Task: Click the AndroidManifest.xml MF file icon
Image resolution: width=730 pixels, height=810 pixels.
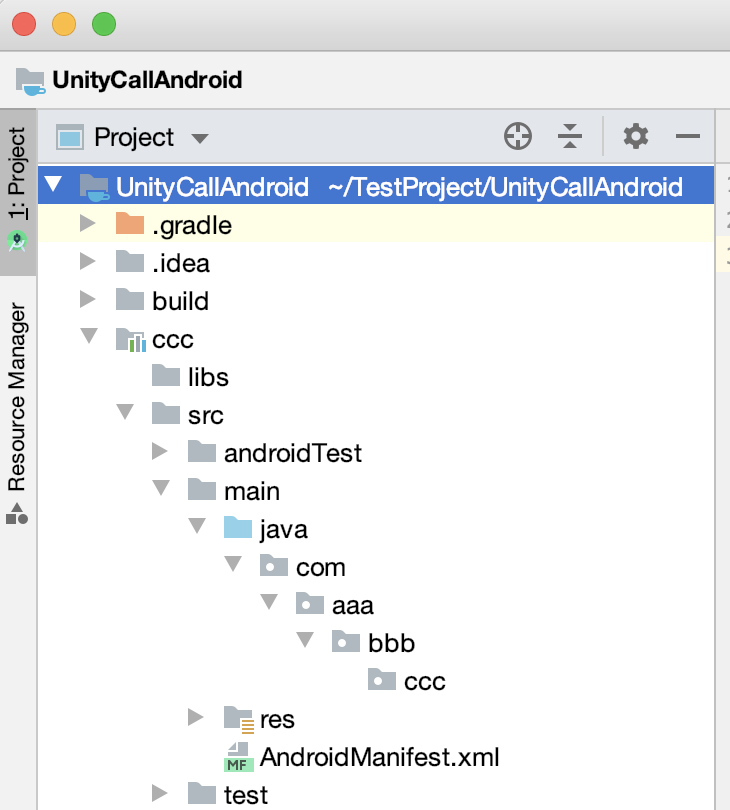Action: click(238, 757)
